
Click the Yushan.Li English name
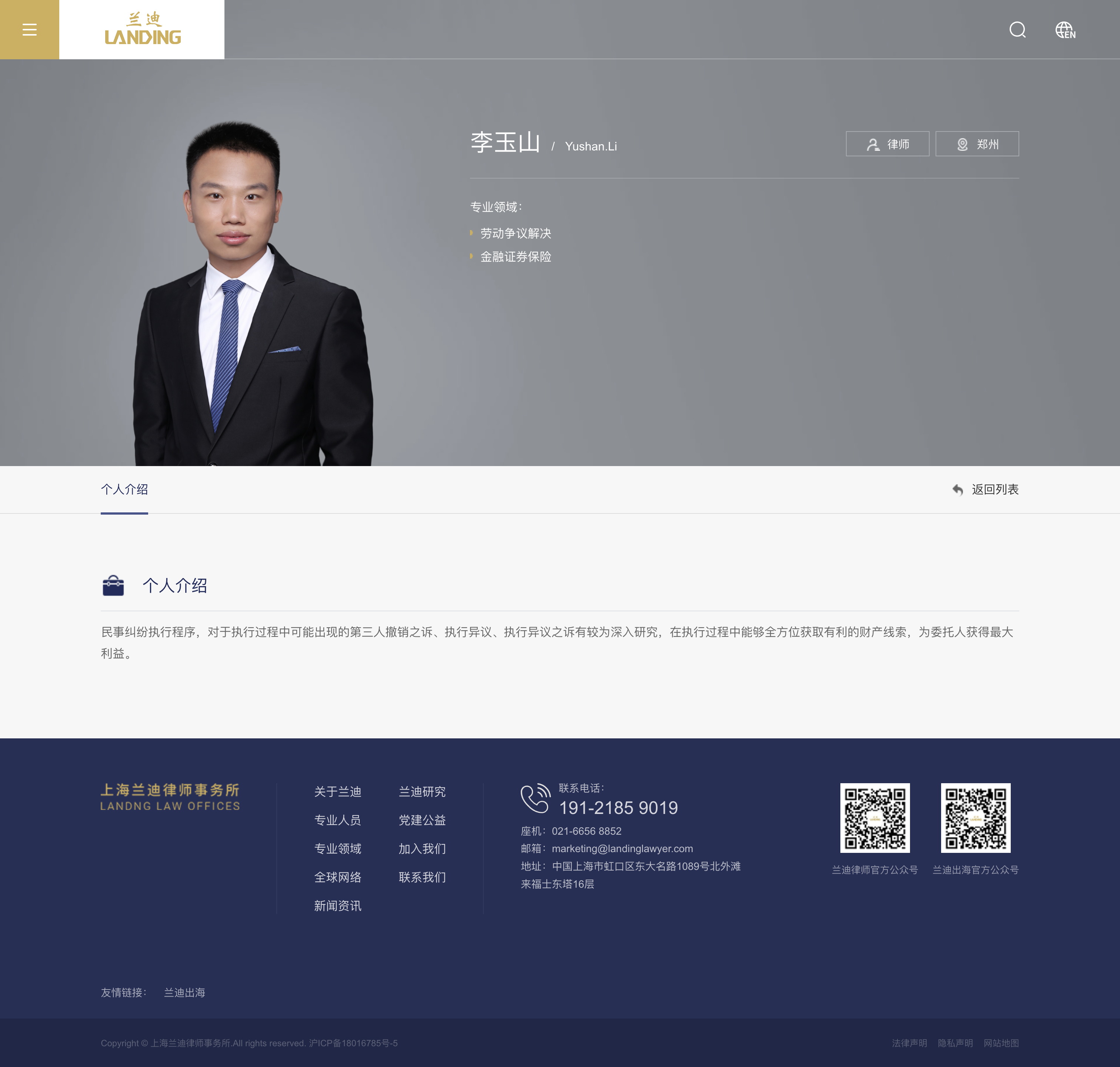[591, 146]
